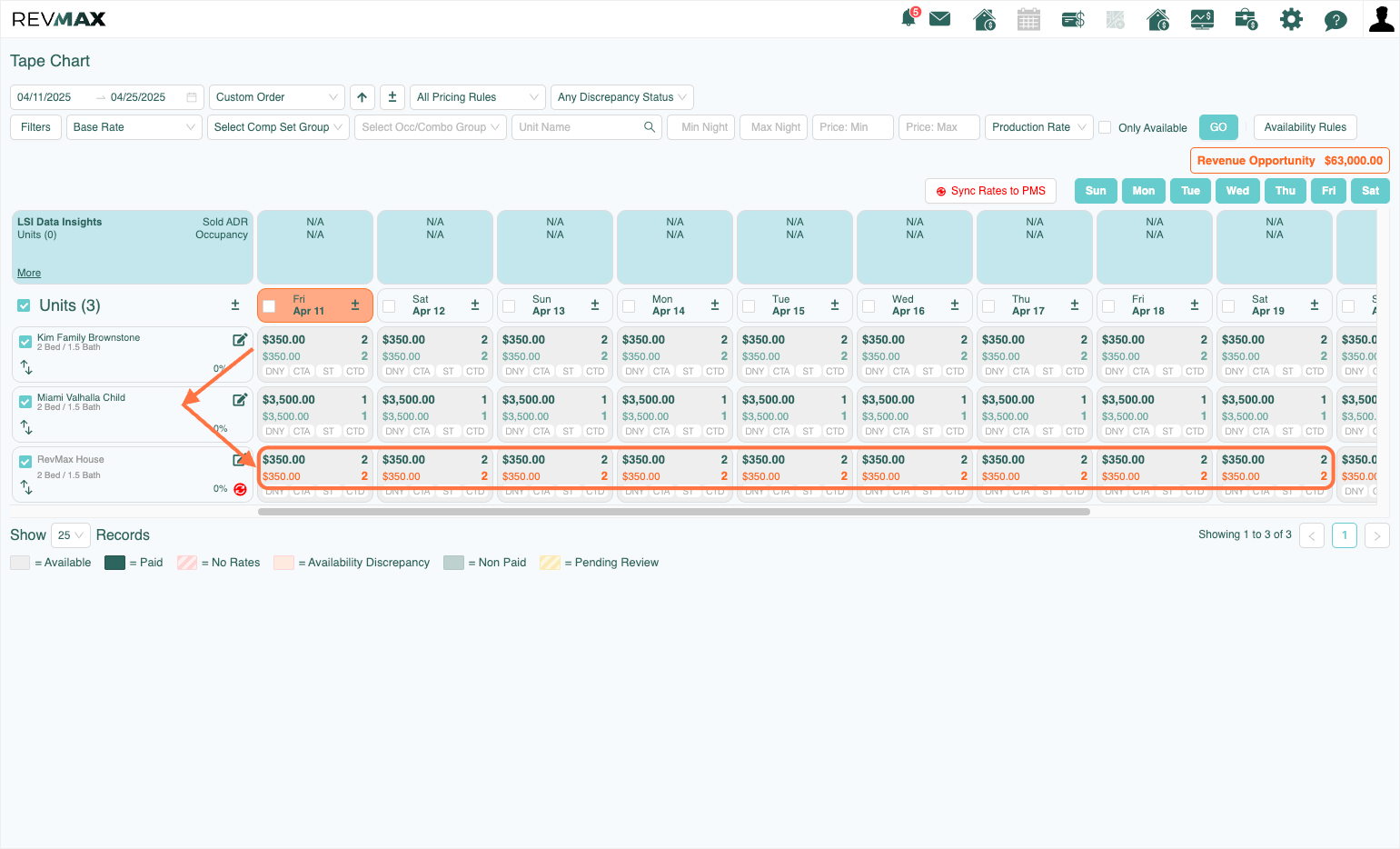Screen dimensions: 1400x849
Task: Check the Sat Apr 12 column checkbox
Action: [389, 306]
